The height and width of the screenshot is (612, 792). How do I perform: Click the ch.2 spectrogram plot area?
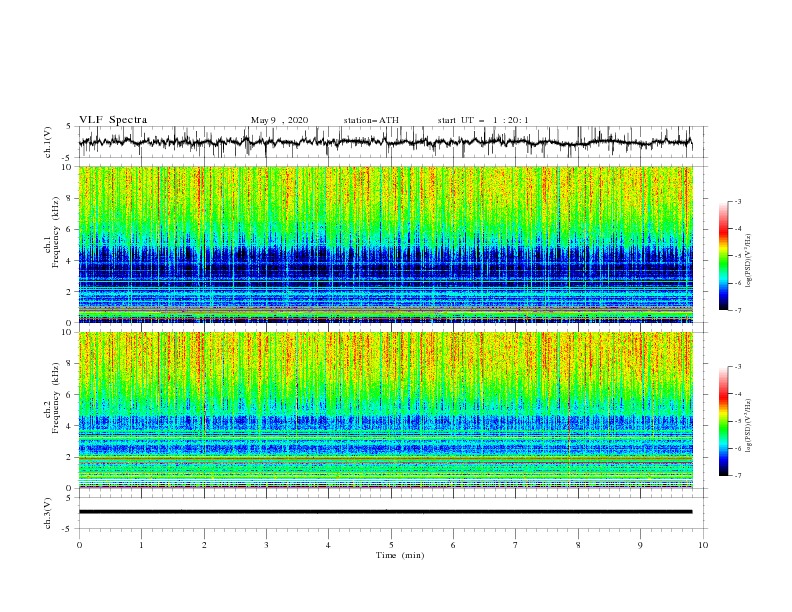coord(385,410)
